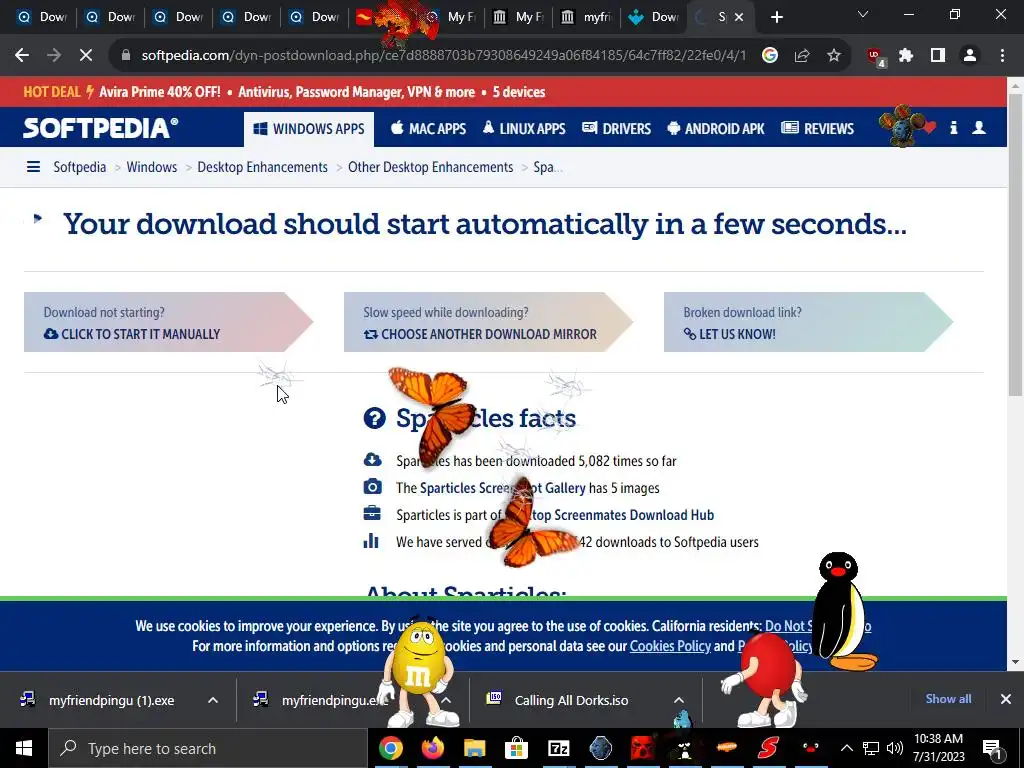Image resolution: width=1024 pixels, height=768 pixels.
Task: Share this page from the address bar
Action: click(802, 56)
